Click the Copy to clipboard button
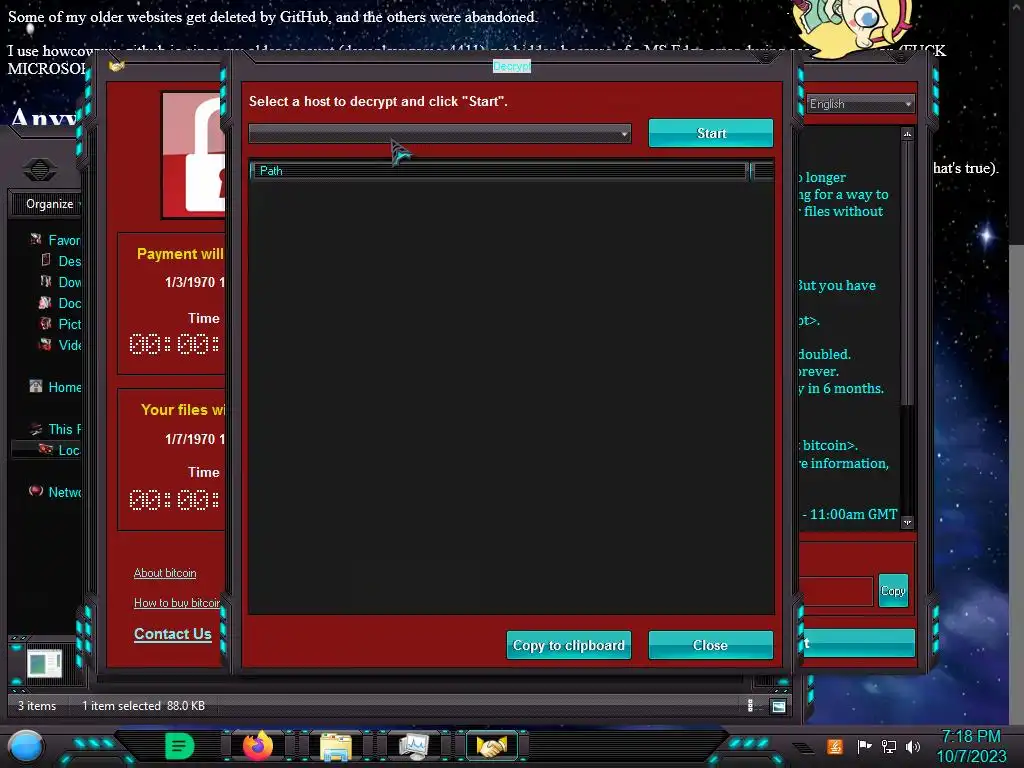1024x768 pixels. [x=569, y=645]
